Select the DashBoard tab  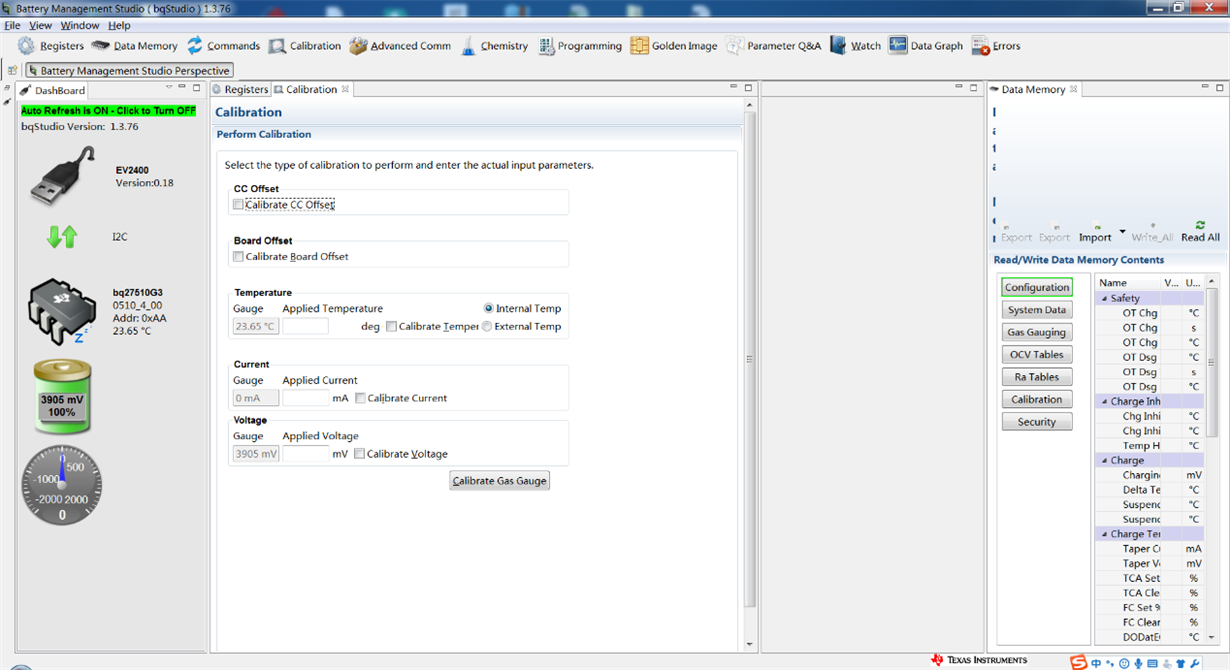[54, 90]
